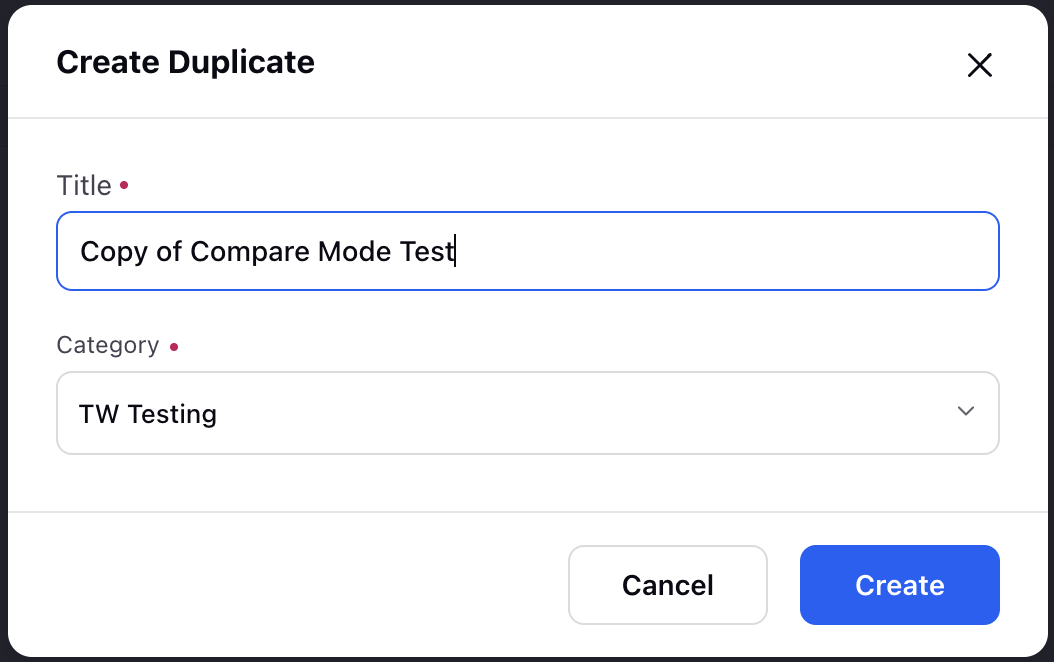Confirm duplication with the Create button
This screenshot has width=1054, height=662.
click(x=899, y=585)
